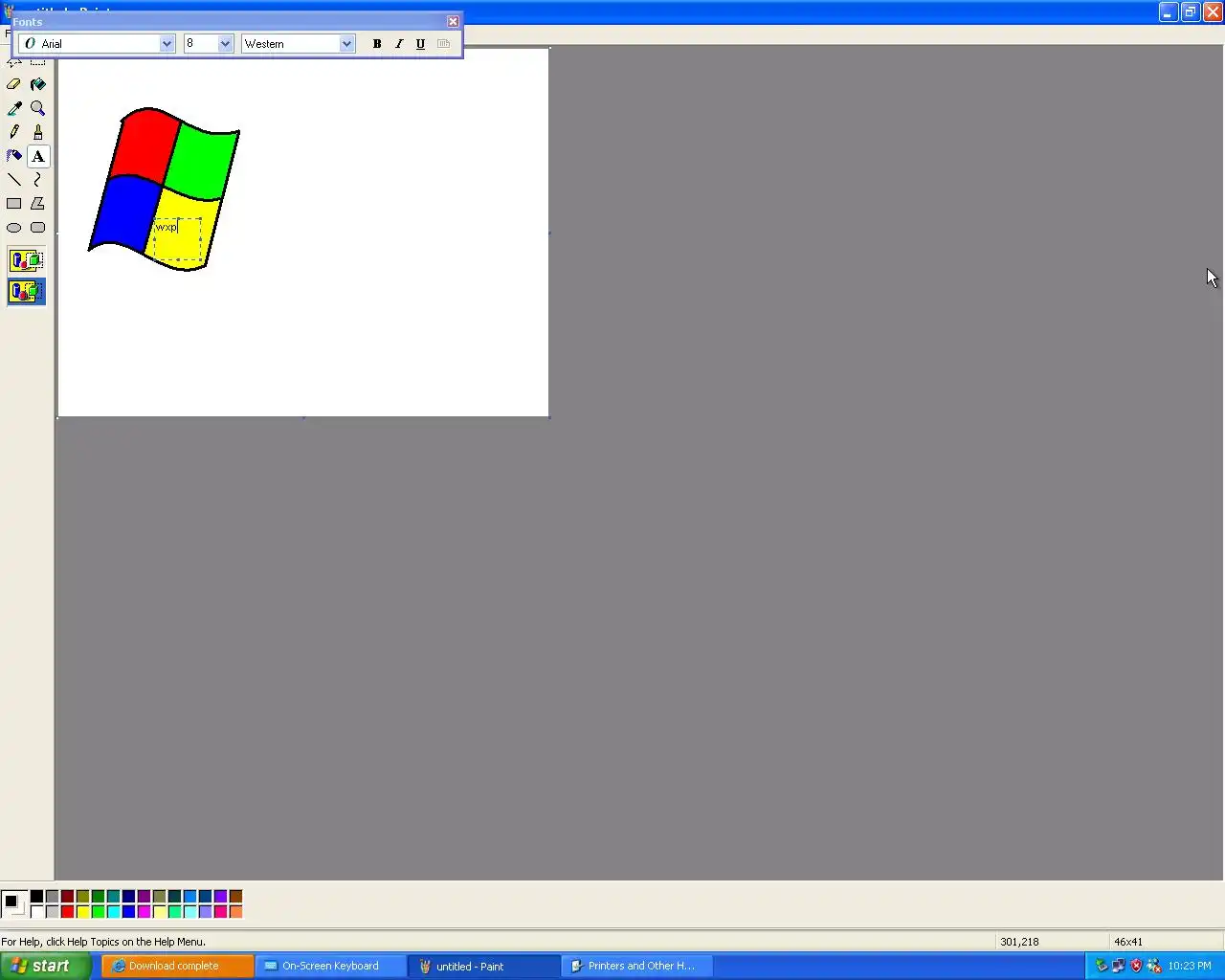Click the Safely Remove Hardware tray icon

1102,966
